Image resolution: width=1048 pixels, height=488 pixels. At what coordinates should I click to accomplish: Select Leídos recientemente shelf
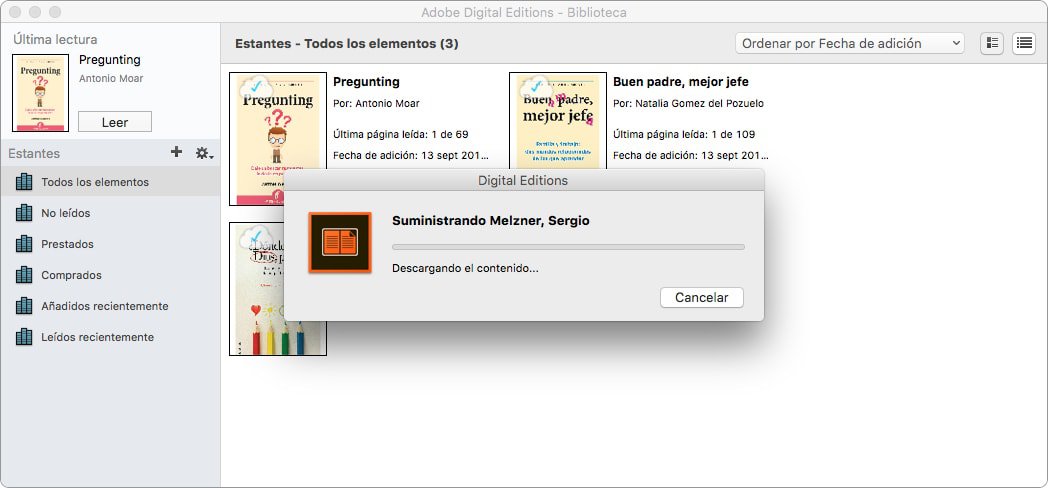click(x=110, y=337)
